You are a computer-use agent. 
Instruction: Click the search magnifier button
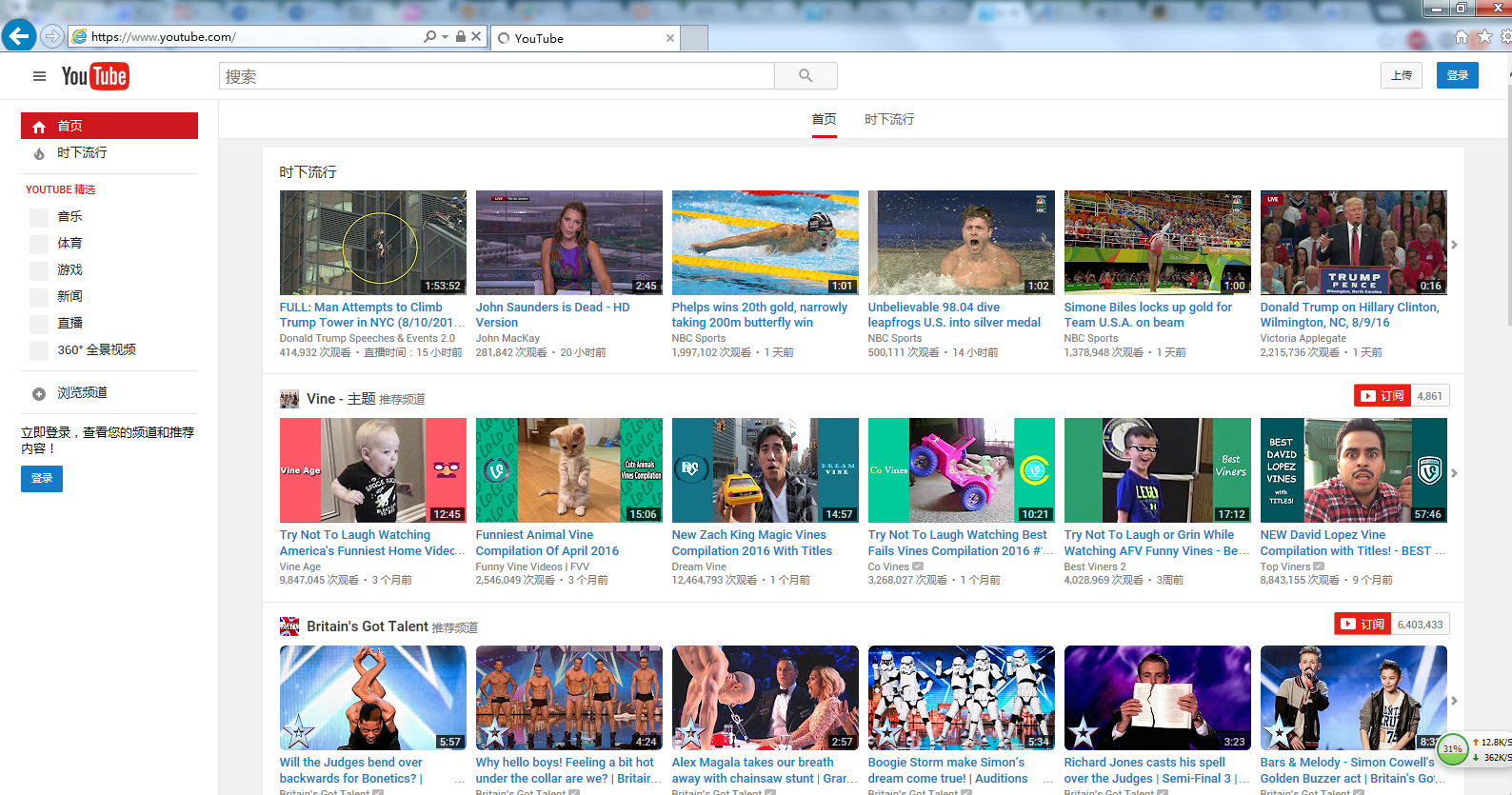click(x=806, y=76)
